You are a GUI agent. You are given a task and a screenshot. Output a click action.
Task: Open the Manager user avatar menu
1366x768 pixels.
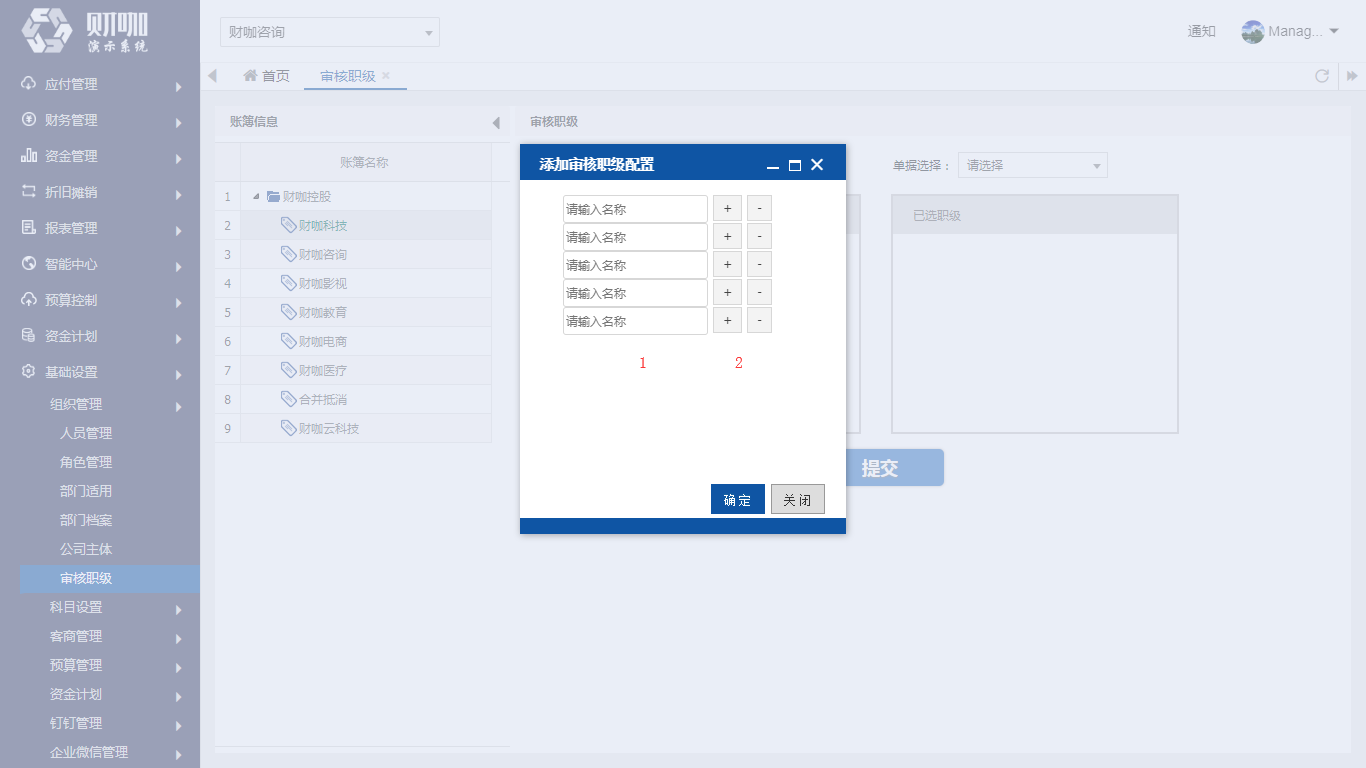[x=1289, y=31]
